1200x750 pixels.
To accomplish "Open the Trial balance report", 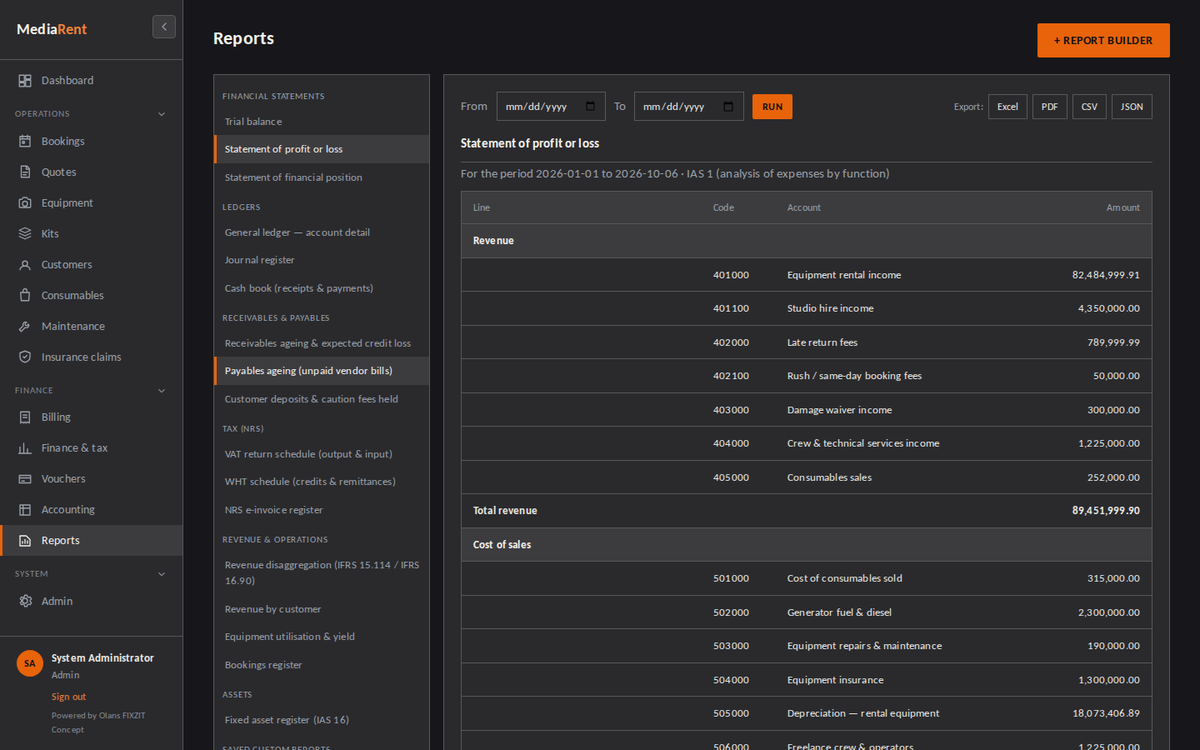I will (322, 122).
